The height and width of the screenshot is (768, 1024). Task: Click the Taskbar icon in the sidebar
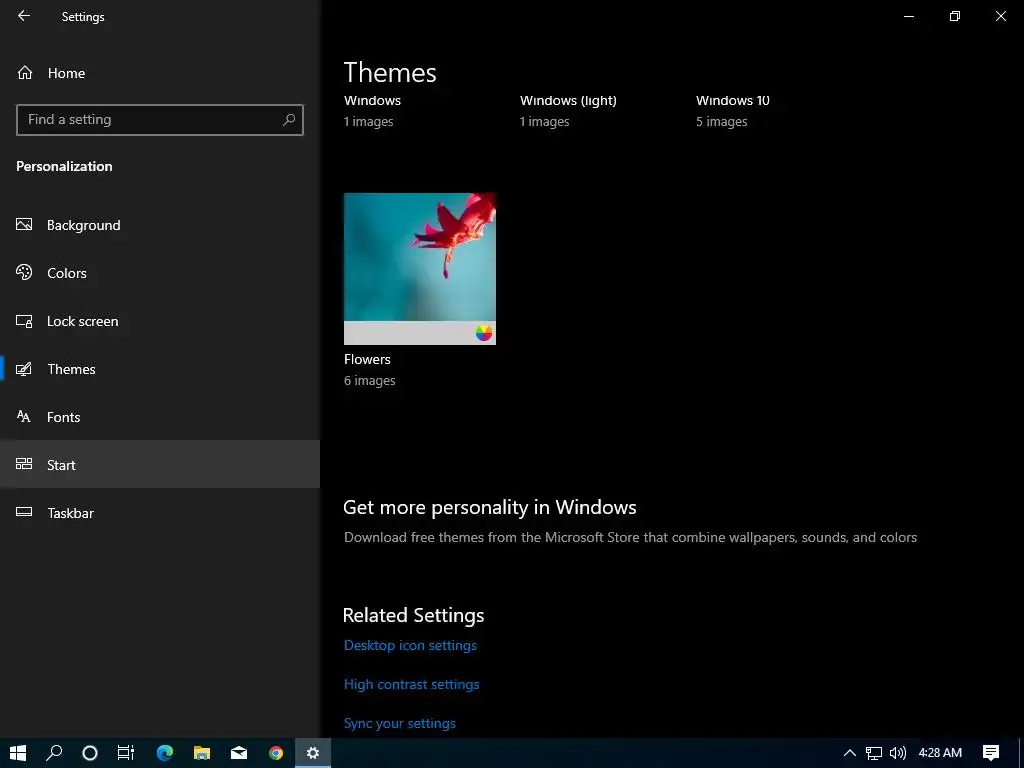[24, 512]
